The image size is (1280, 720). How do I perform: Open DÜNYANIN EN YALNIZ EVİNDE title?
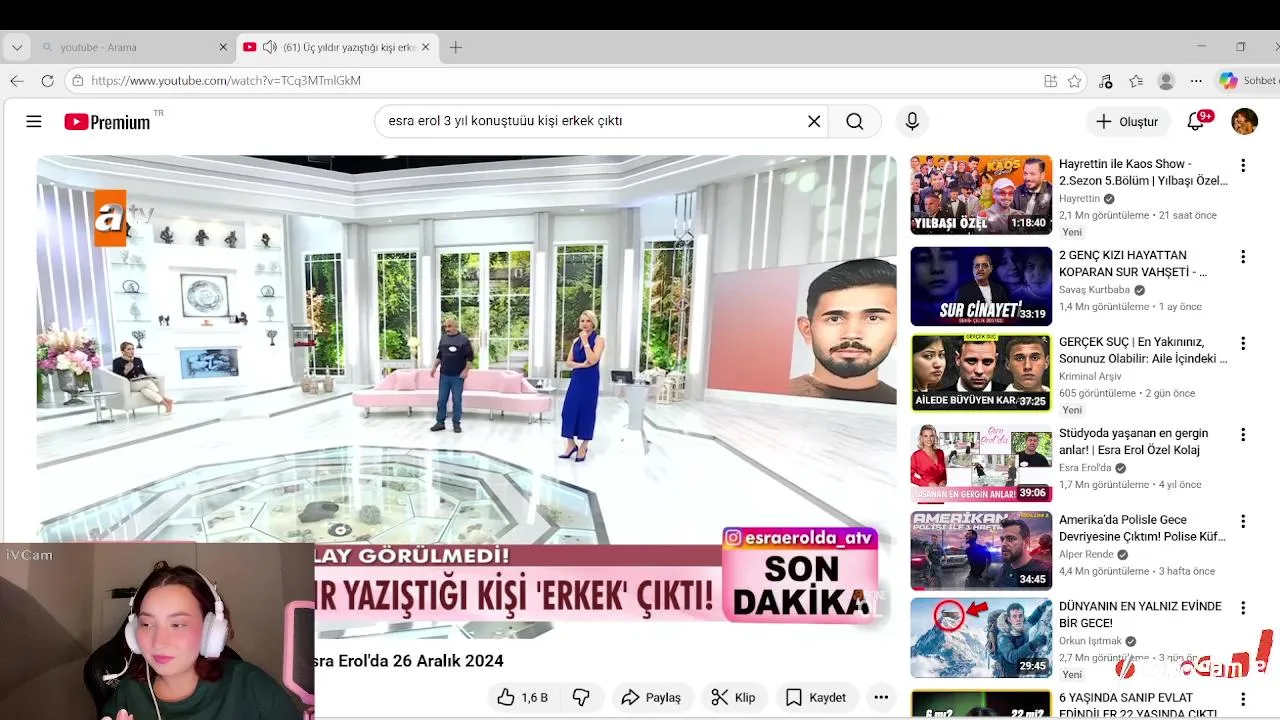coord(1140,614)
